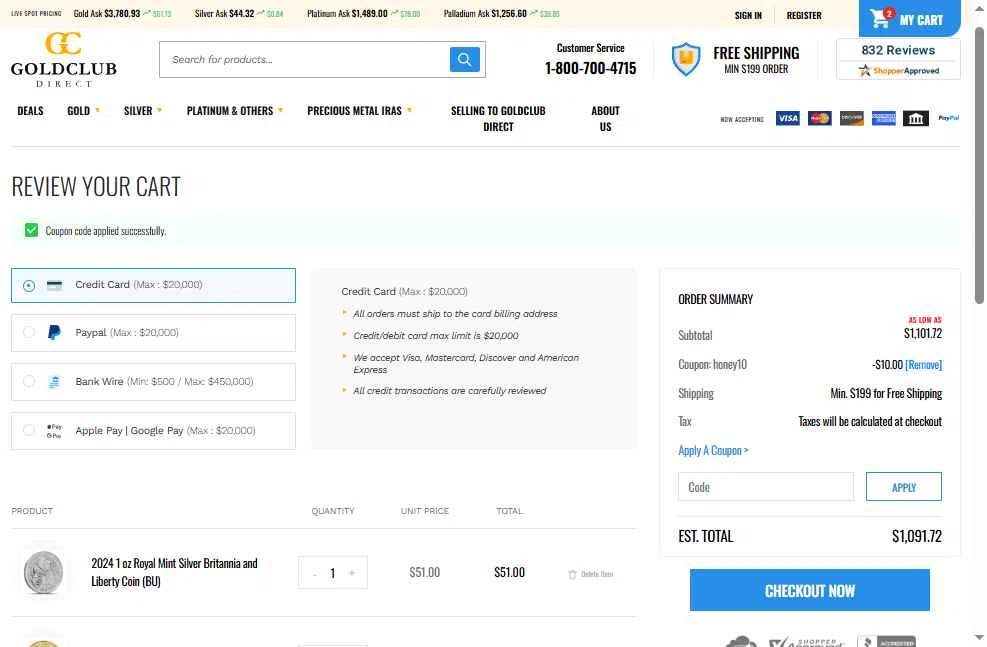
Task: Click the bank building payment icon
Action: (916, 118)
